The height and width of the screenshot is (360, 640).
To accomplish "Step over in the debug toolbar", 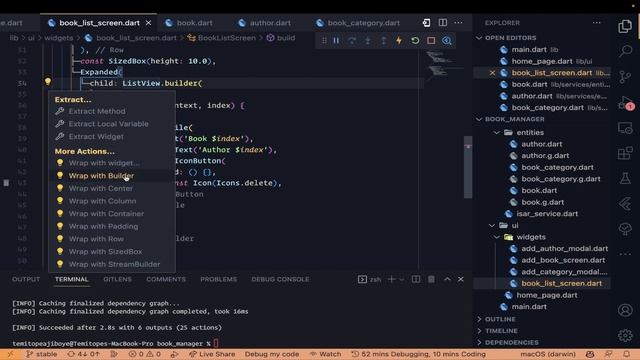I will [352, 40].
